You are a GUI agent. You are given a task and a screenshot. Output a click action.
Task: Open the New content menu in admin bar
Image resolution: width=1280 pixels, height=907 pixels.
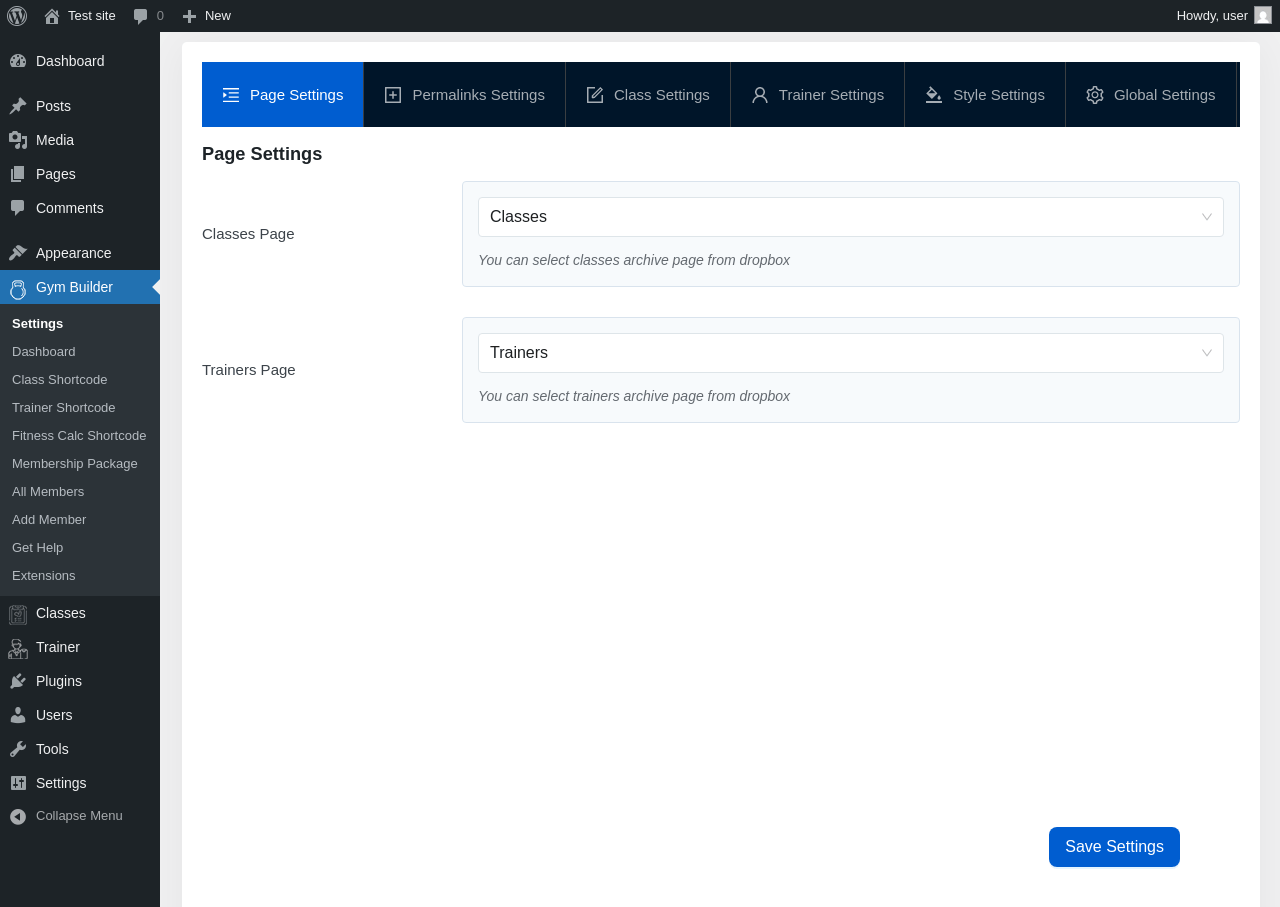click(207, 16)
